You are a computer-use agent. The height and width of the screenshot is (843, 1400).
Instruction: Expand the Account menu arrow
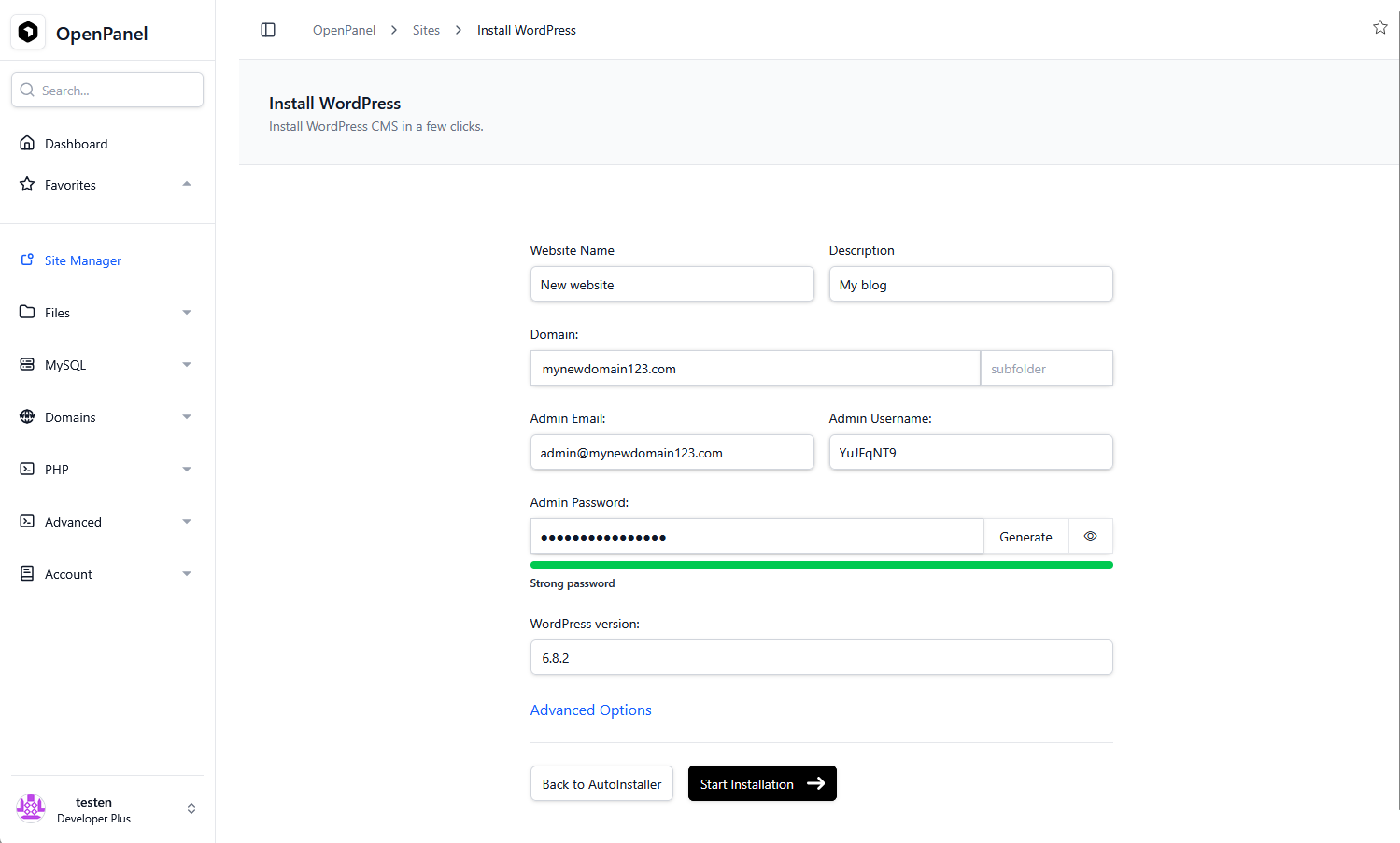pyautogui.click(x=187, y=574)
